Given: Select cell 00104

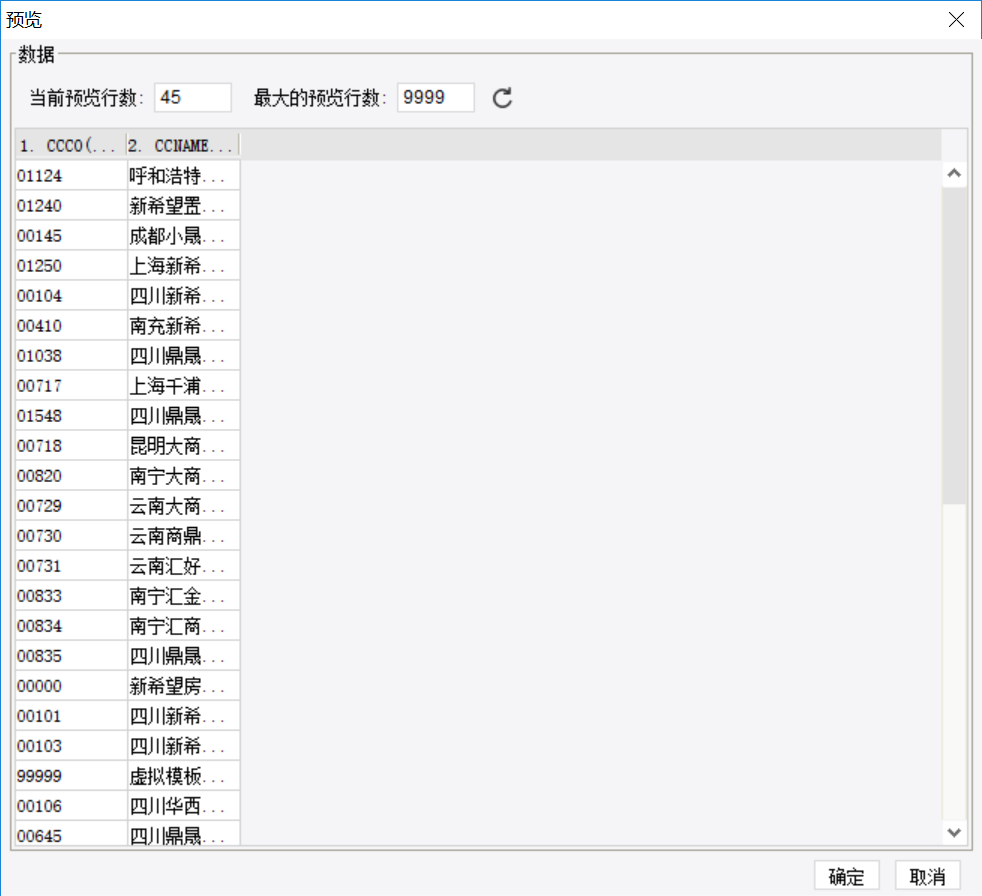Looking at the screenshot, I should tap(71, 296).
